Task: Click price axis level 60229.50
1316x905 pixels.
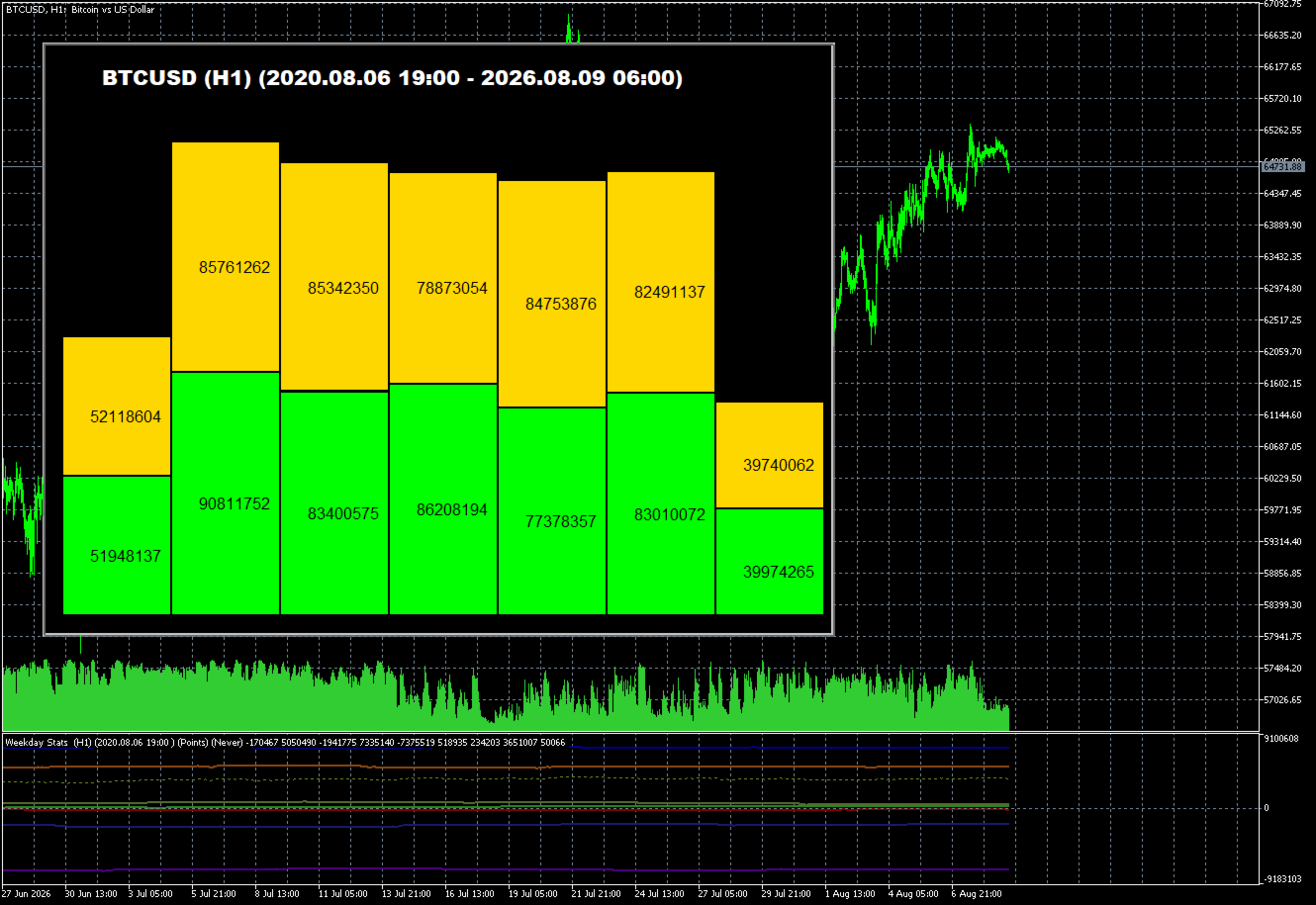Action: [x=1282, y=479]
